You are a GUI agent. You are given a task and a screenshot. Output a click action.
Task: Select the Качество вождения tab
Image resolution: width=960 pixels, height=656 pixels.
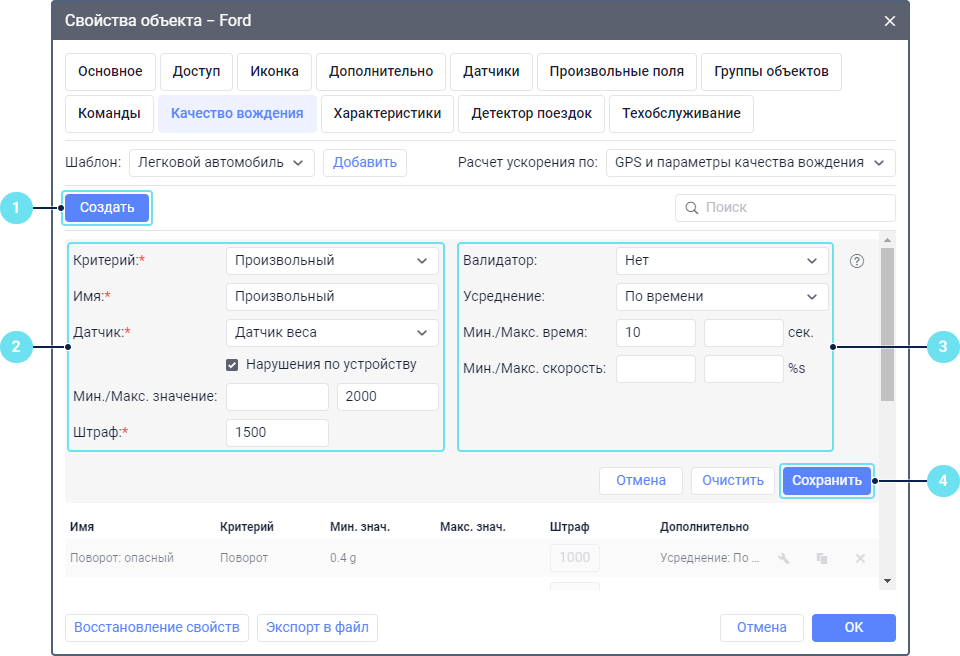tap(237, 113)
